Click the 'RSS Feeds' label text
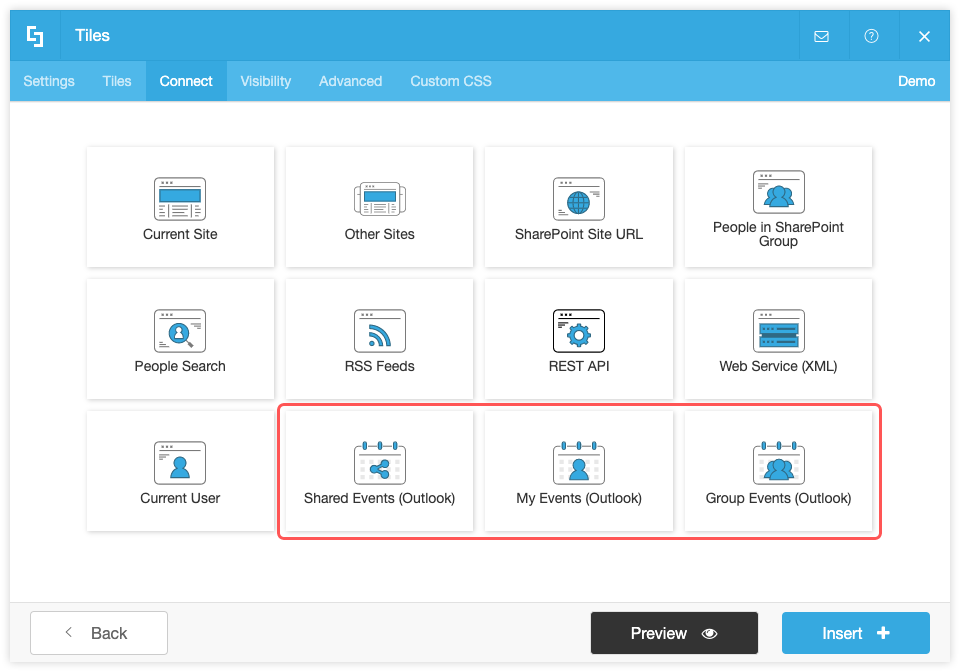960x672 pixels. point(380,366)
